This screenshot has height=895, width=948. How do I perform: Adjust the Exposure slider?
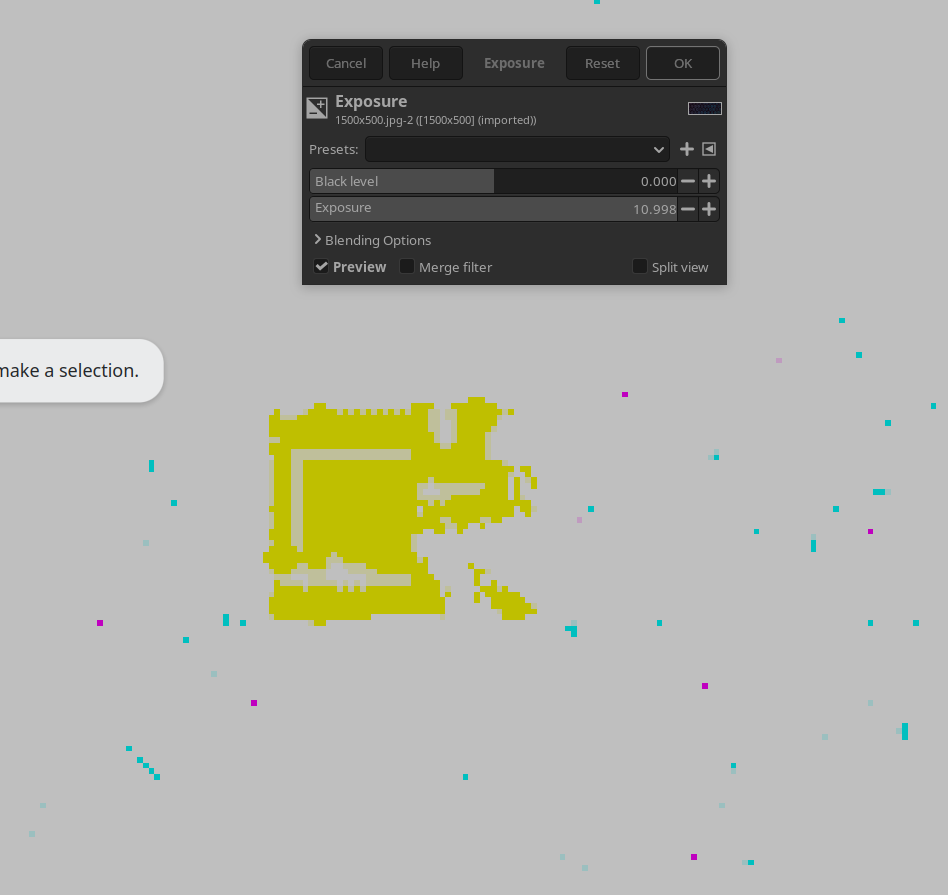click(x=493, y=209)
